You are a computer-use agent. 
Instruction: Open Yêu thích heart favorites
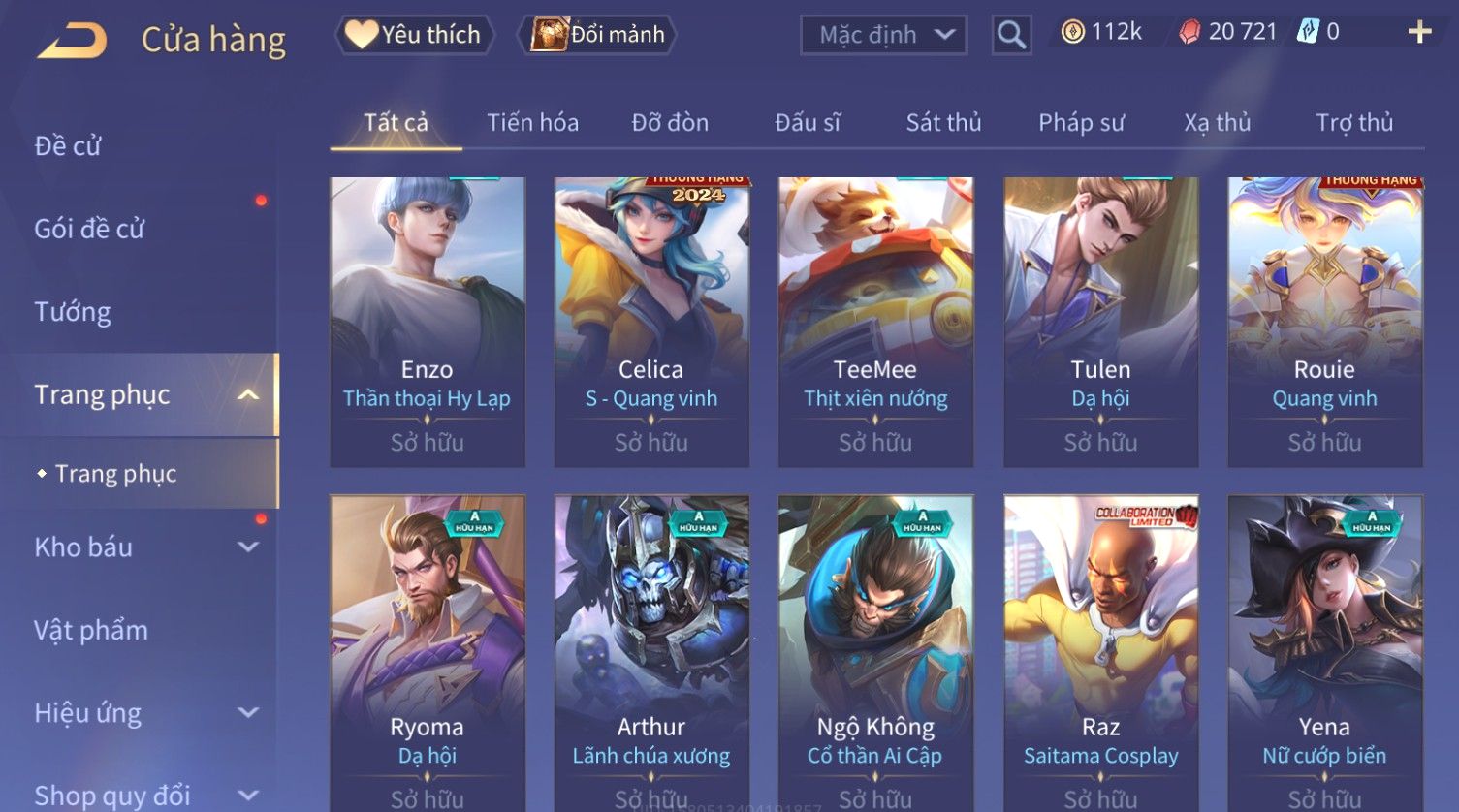pyautogui.click(x=414, y=35)
